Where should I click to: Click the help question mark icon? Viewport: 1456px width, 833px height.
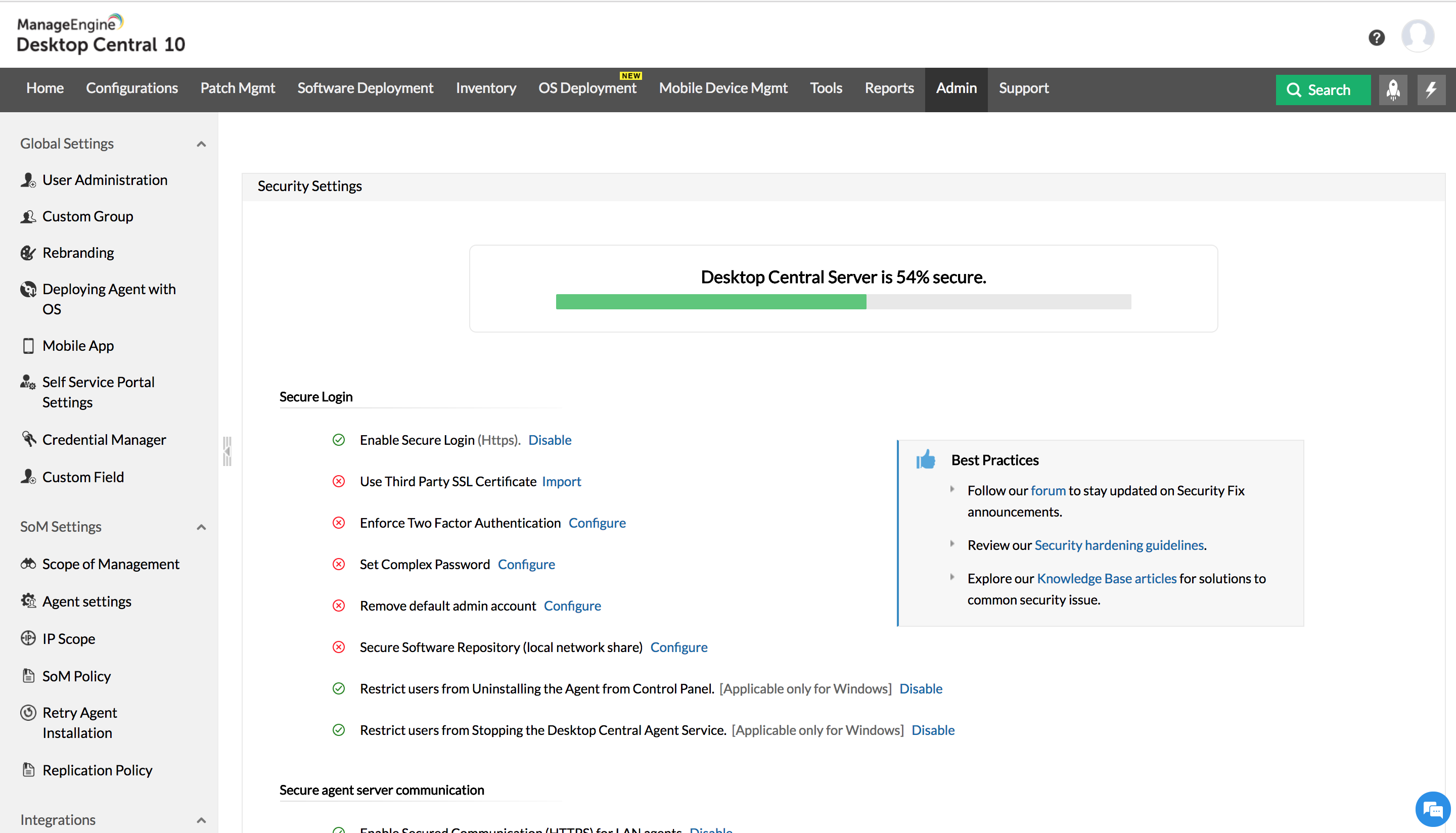(x=1376, y=38)
